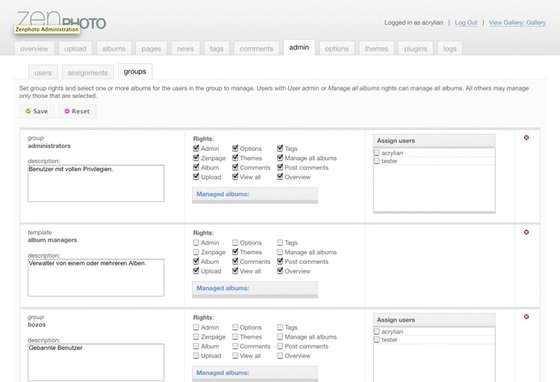Click the 'bozos' group name

click(37, 325)
